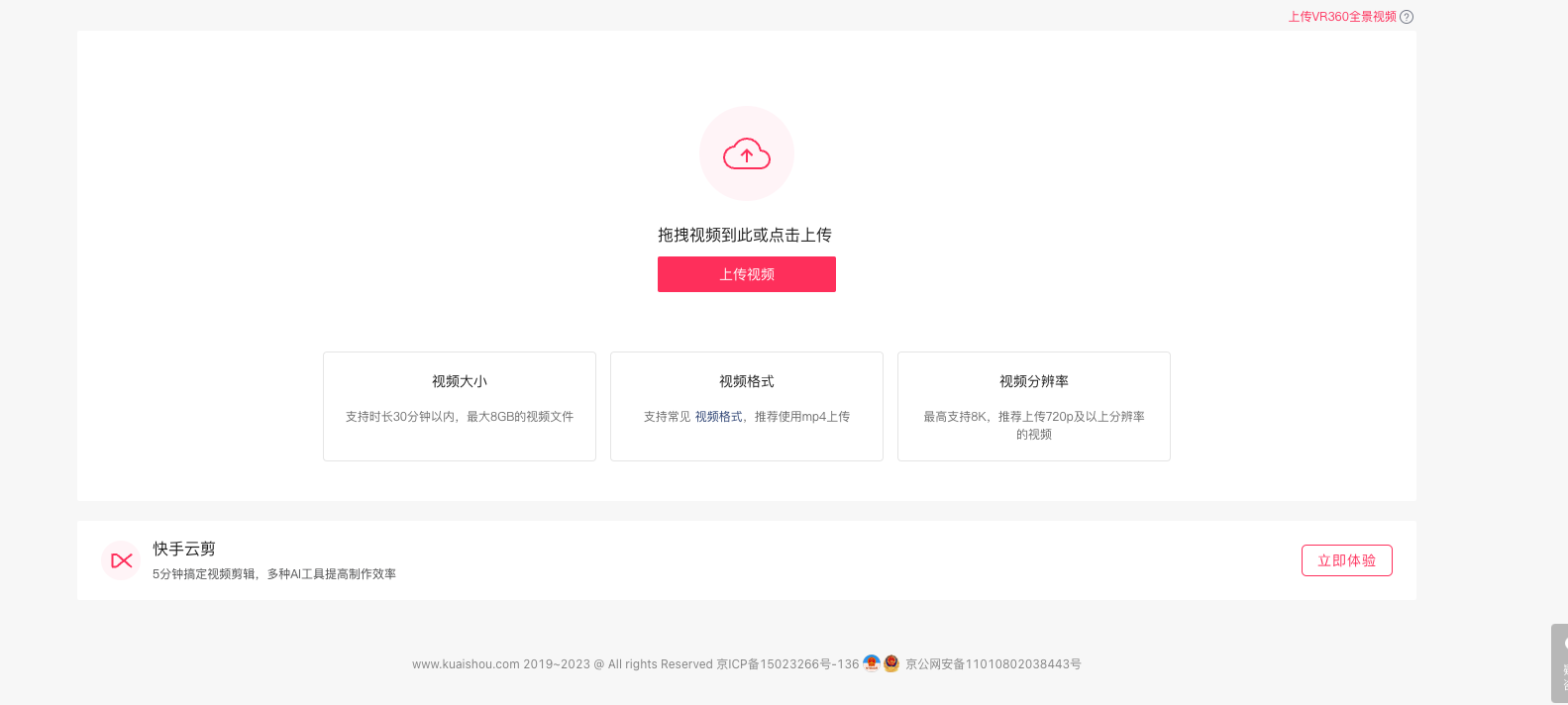Click the blue-red emblem icon in footer
Screen dimensions: 1568x705
point(872,663)
